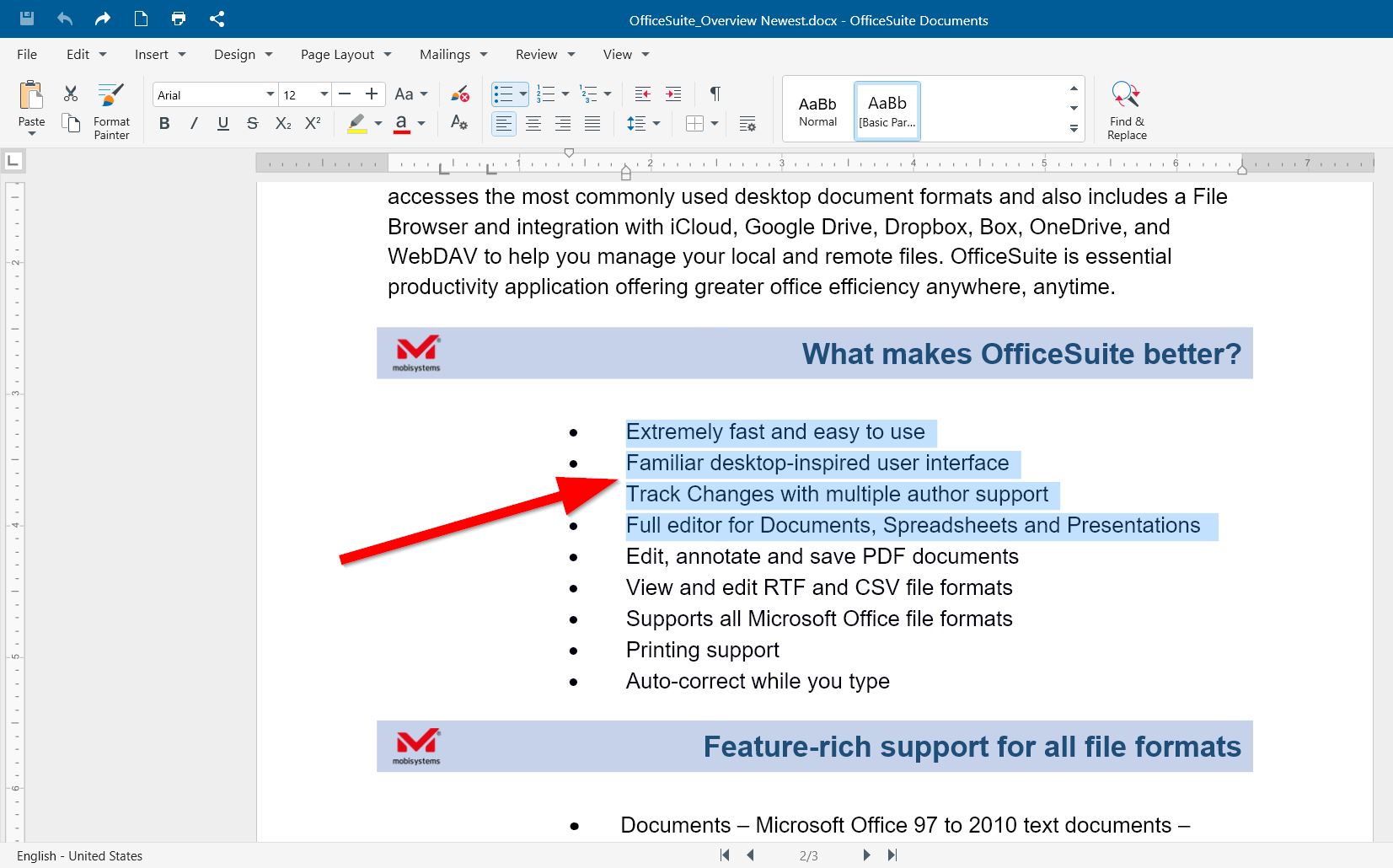Apply yellow text highlight color
This screenshot has width=1393, height=868.
coord(357,124)
